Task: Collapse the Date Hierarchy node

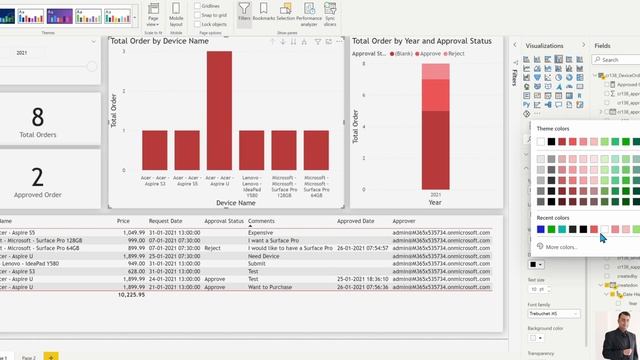Action: (607, 294)
